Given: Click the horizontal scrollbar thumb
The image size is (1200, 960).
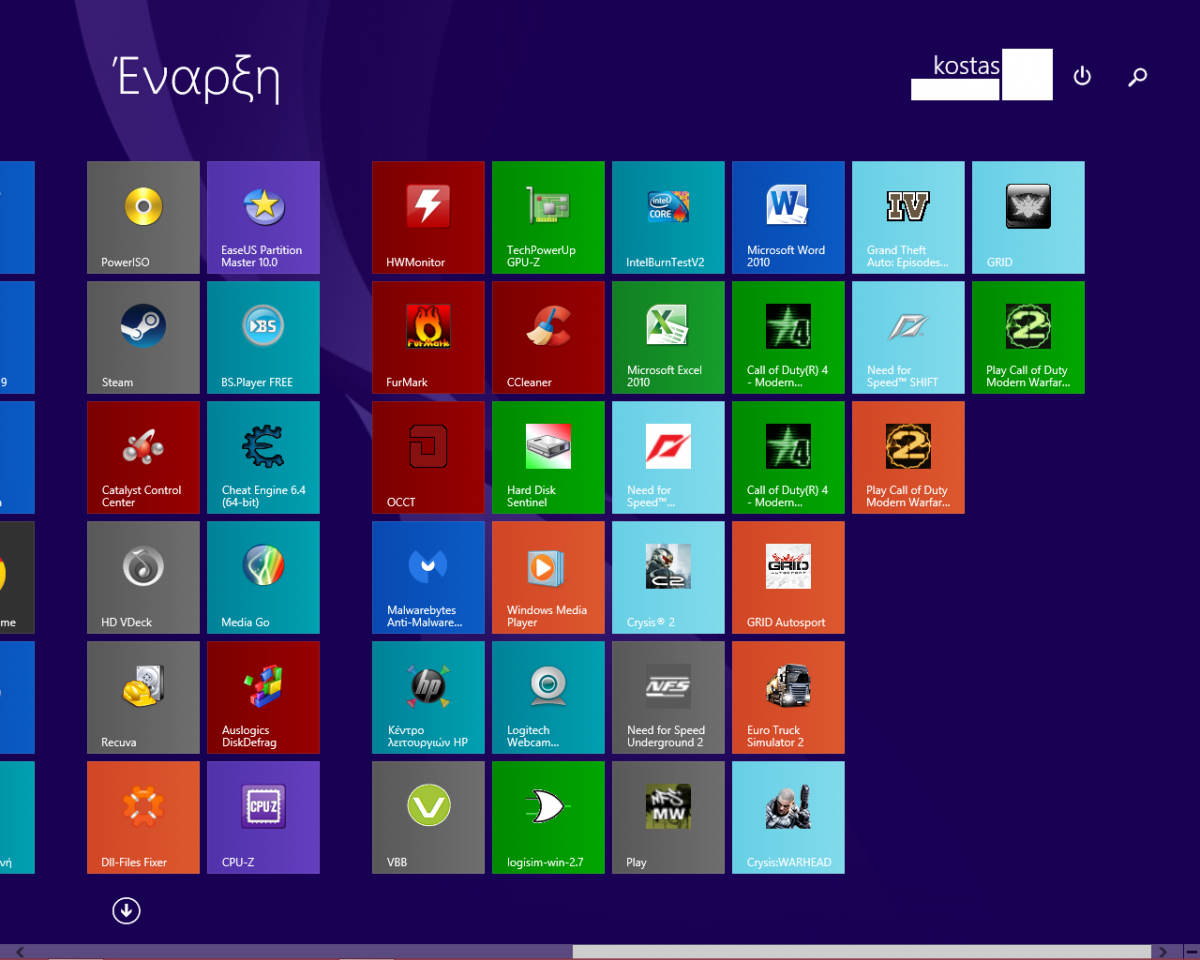Looking at the screenshot, I should pyautogui.click(x=861, y=952).
